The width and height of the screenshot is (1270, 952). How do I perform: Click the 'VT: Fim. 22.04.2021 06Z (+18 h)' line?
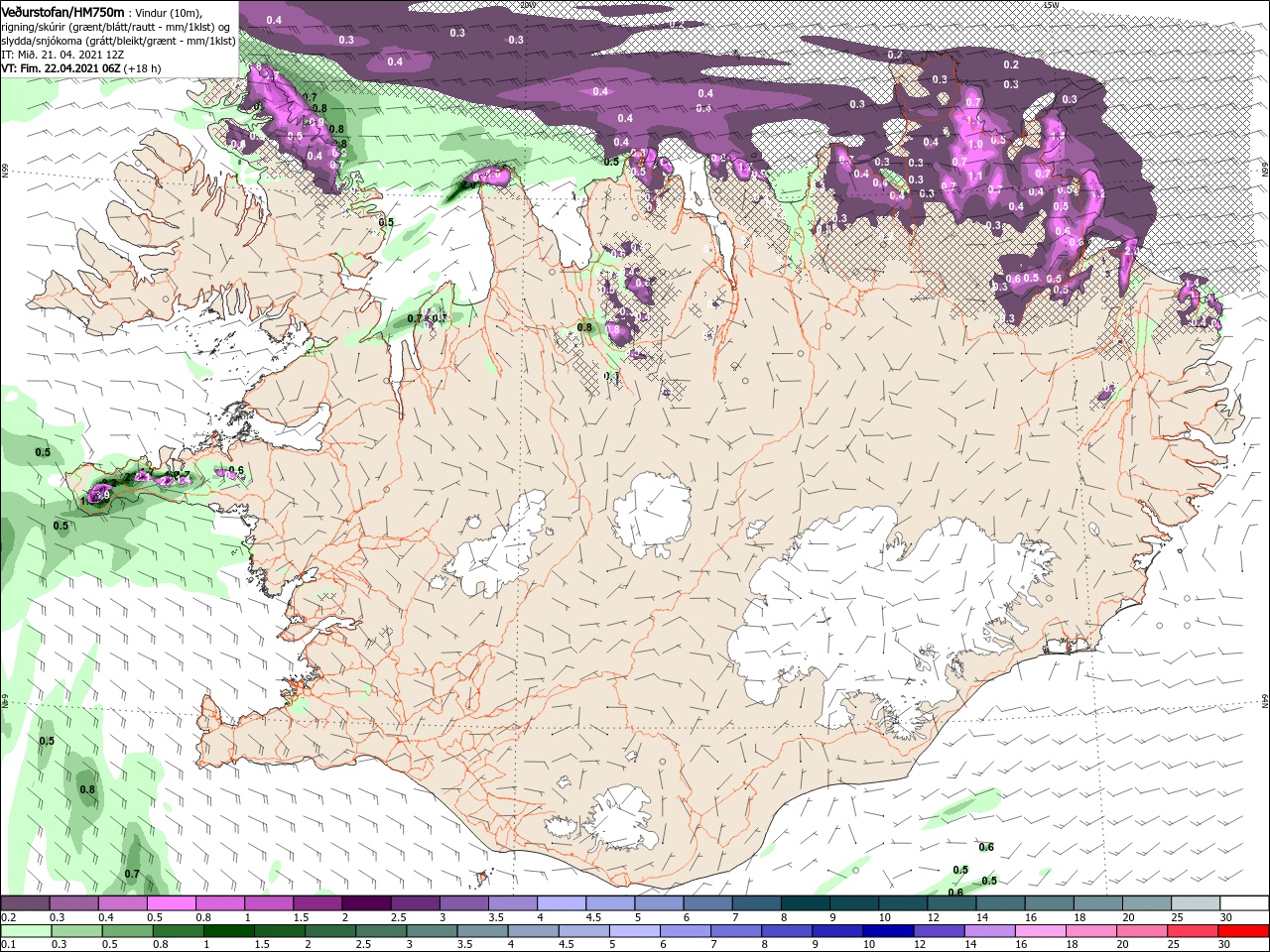(81, 68)
